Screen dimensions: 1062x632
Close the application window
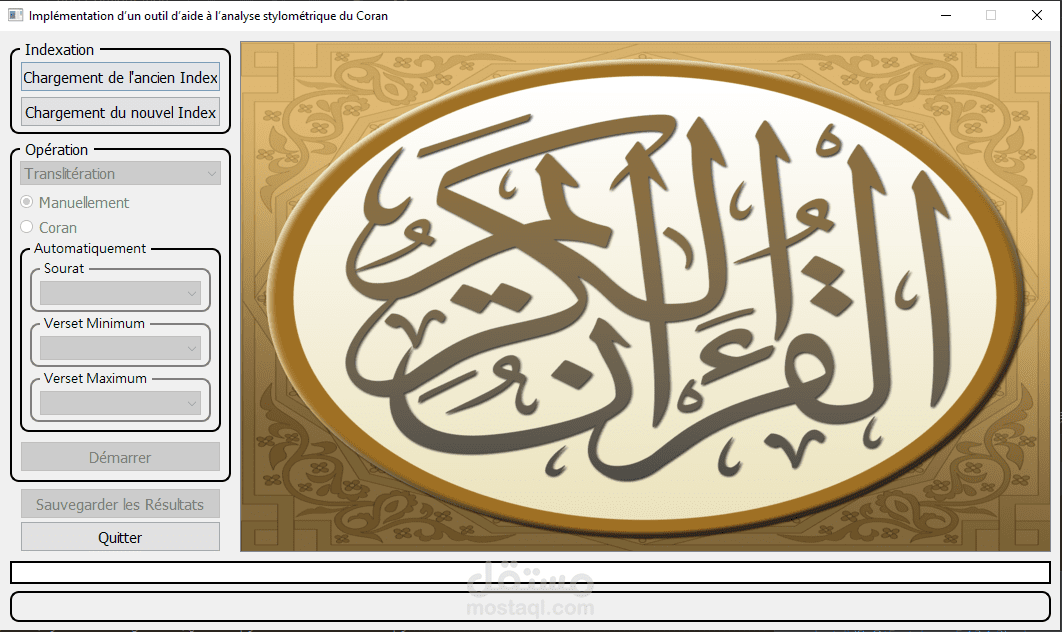(x=1036, y=15)
